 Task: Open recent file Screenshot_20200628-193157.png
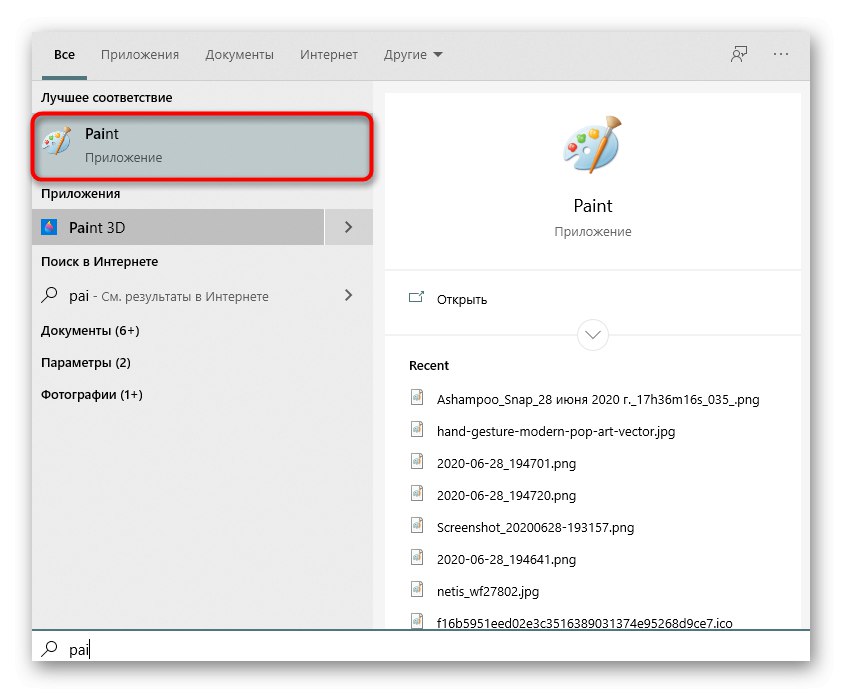(535, 527)
